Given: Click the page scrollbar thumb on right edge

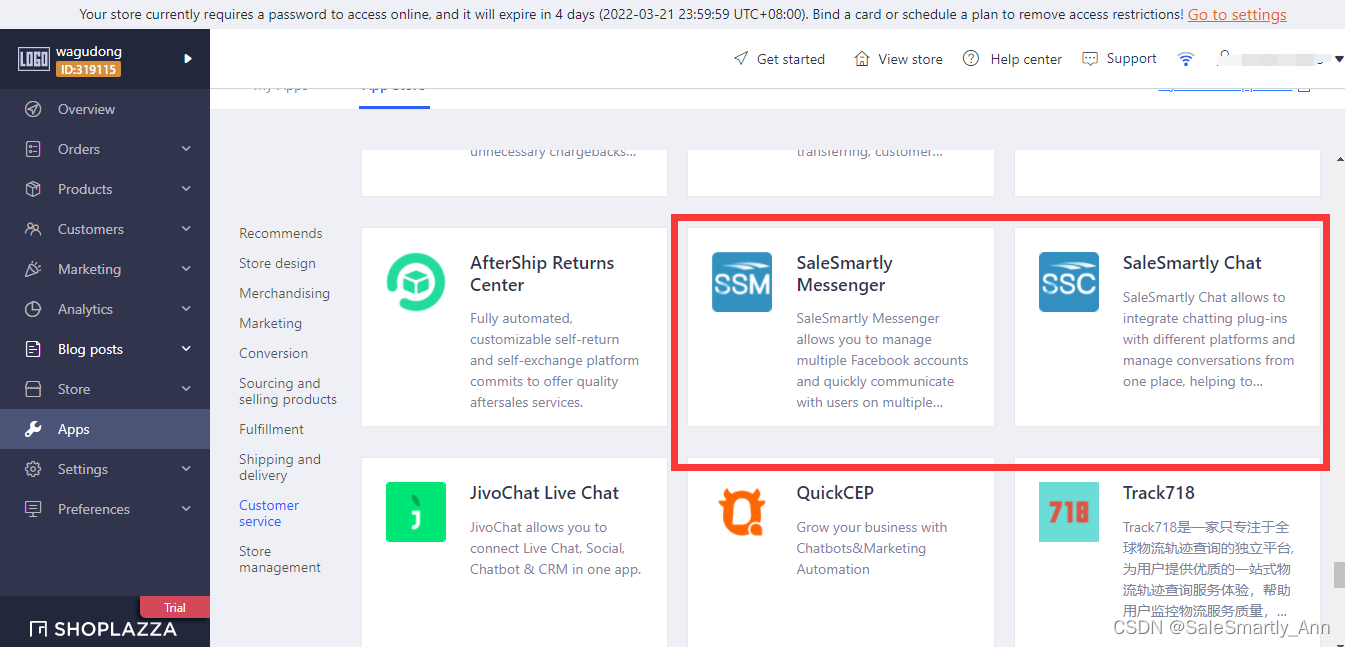Looking at the screenshot, I should tap(1338, 575).
